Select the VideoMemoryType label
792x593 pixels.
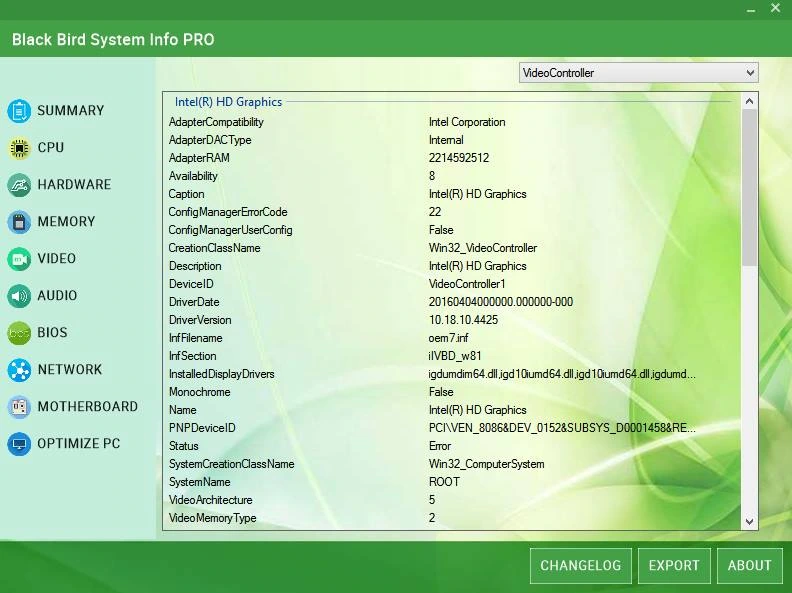[x=213, y=518]
